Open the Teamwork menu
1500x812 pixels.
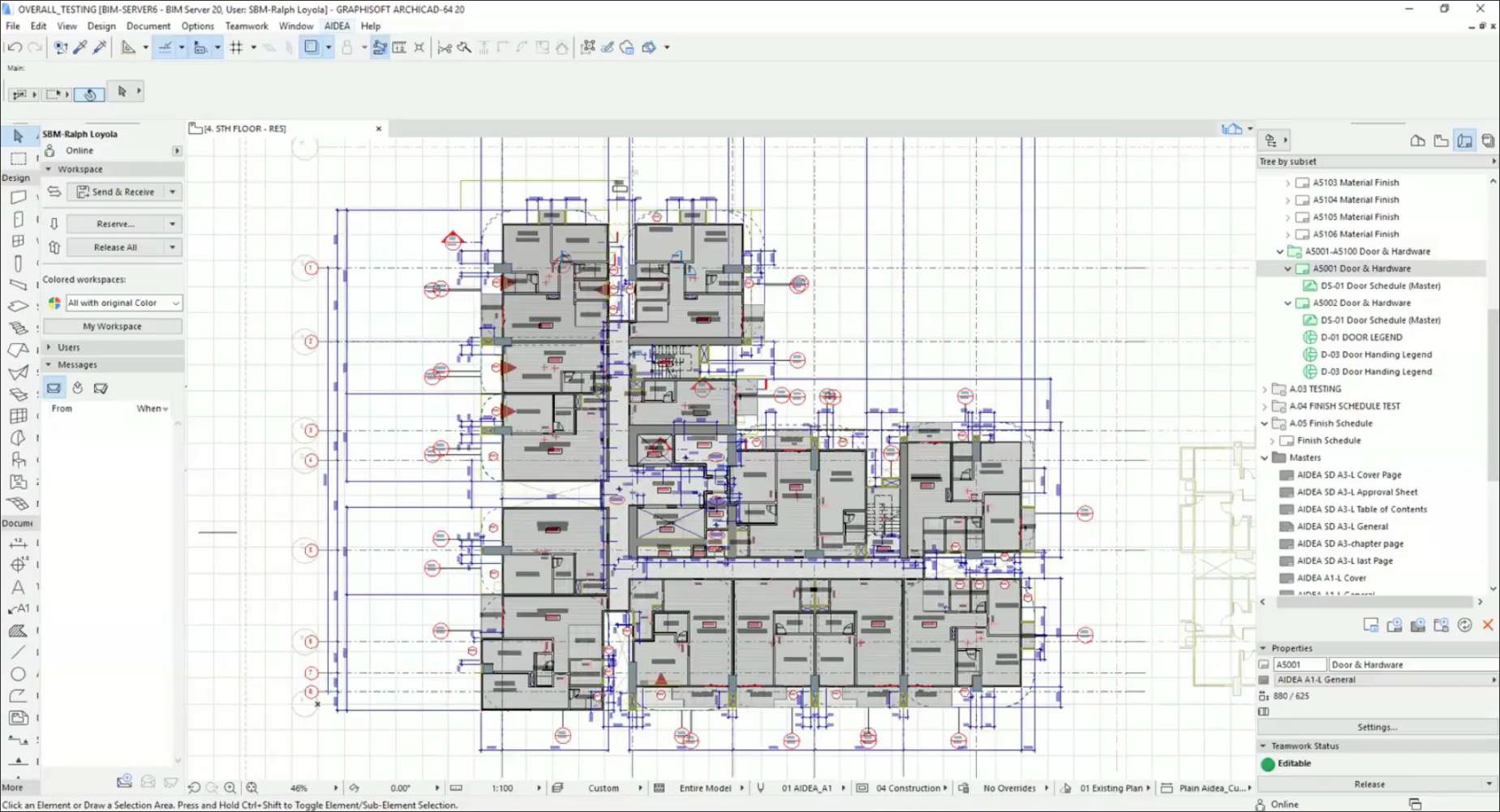pos(247,26)
